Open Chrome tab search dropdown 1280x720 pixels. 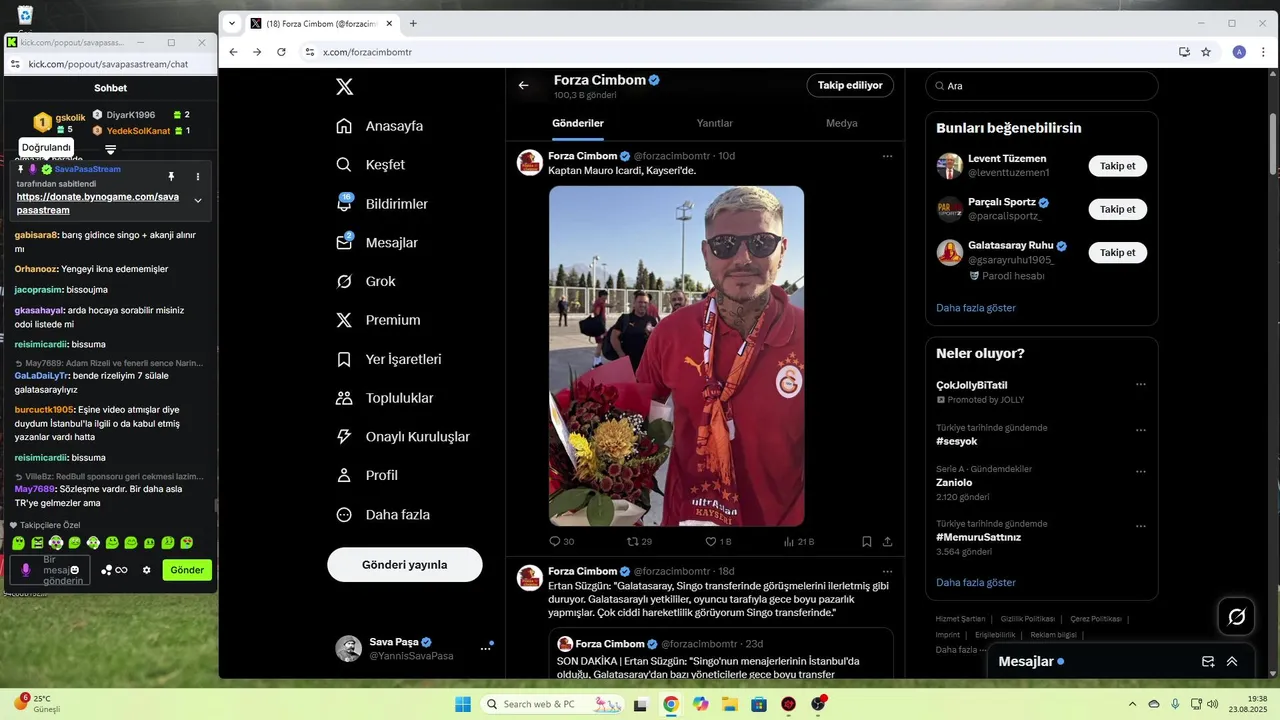232,24
